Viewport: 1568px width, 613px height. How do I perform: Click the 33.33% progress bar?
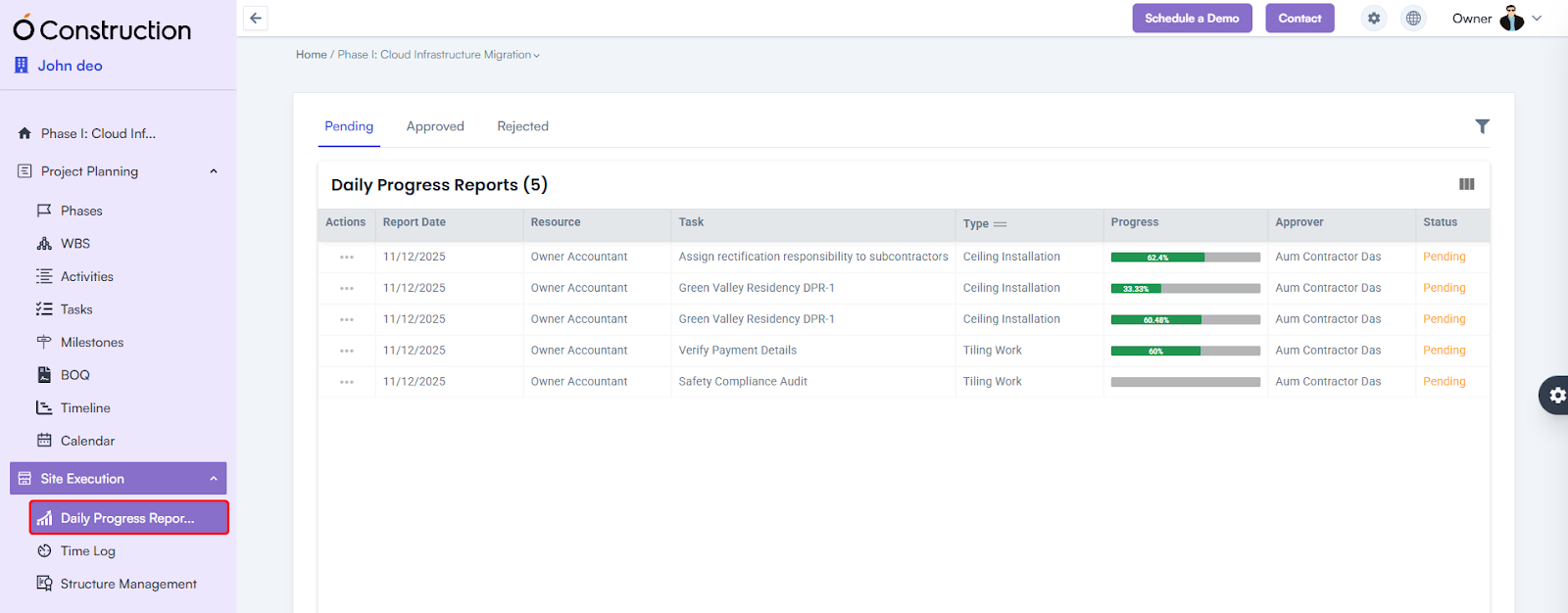(x=1185, y=289)
